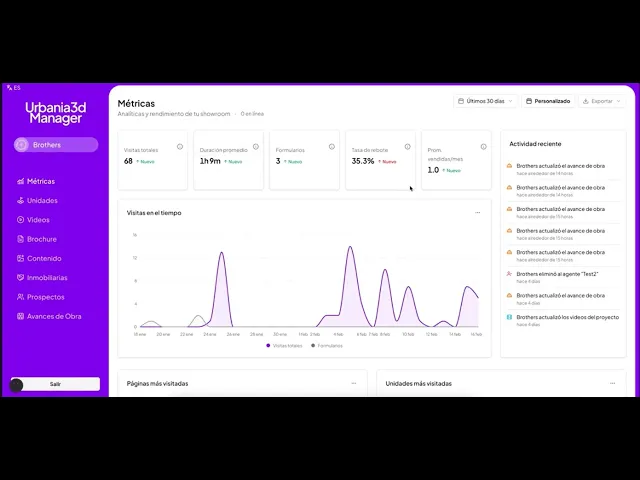Open Brochure in the sidebar
Screen dimensions: 640x480
coord(37,239)
